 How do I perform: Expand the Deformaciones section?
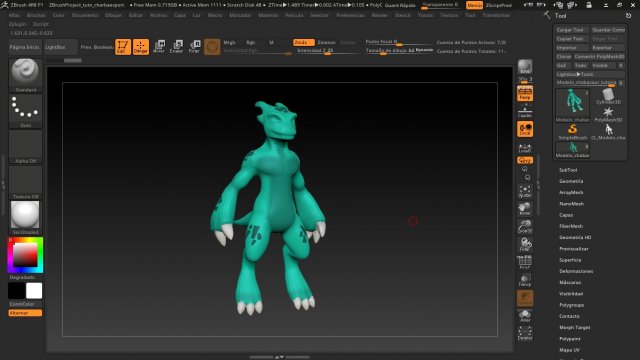pyautogui.click(x=576, y=271)
